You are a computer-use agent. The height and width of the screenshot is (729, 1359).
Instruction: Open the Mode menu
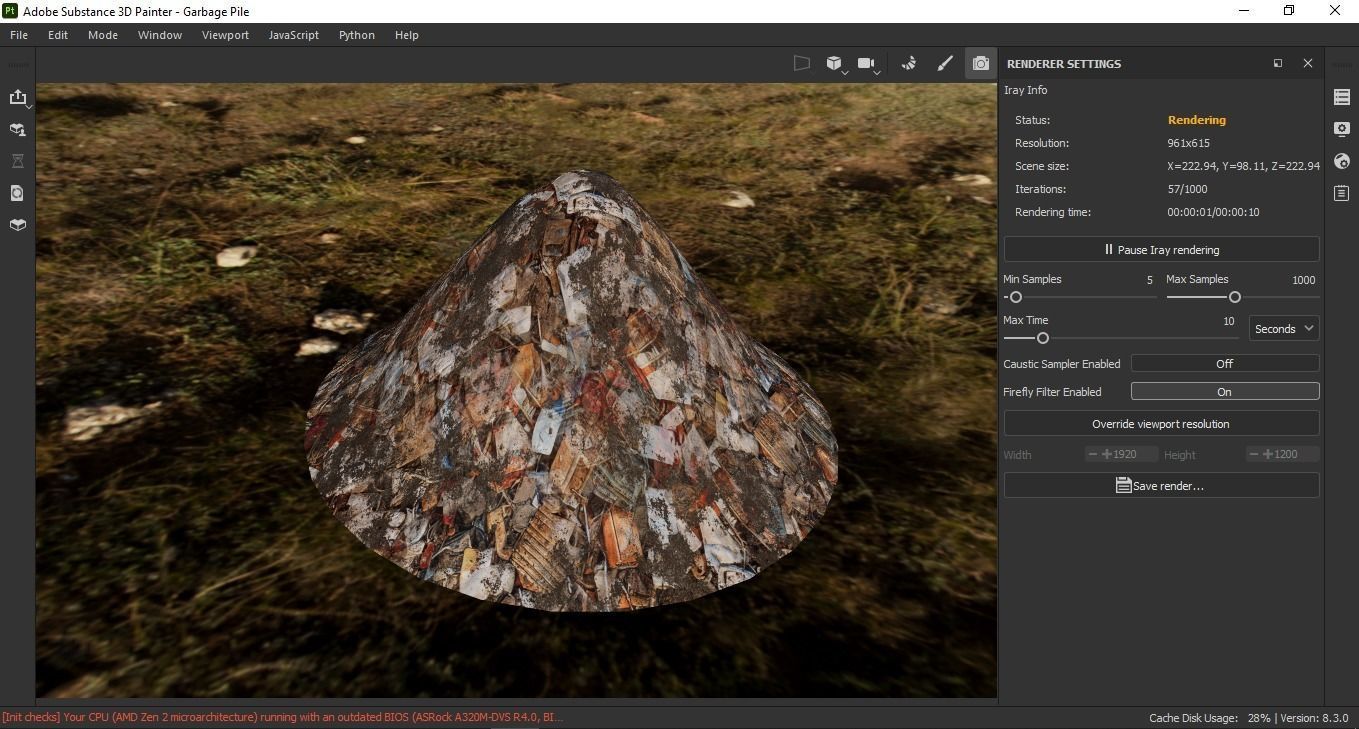click(103, 35)
